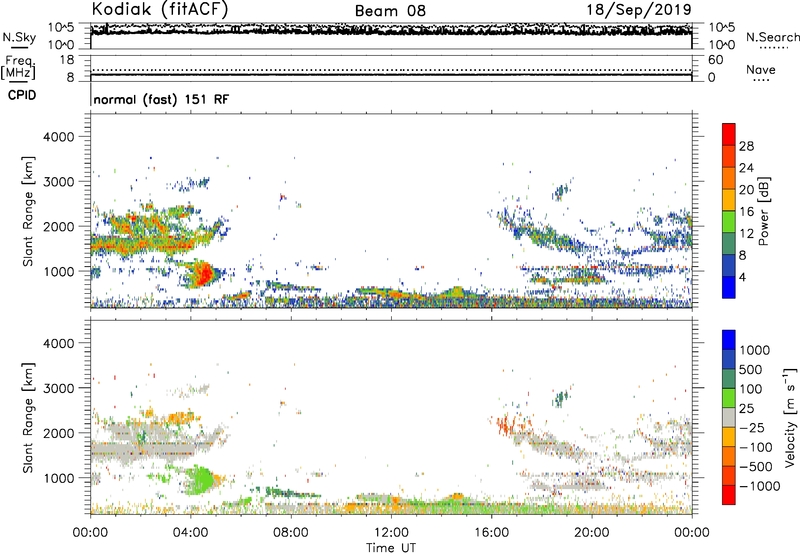Click the 'Nave' legend label
The width and height of the screenshot is (800, 554).
point(761,69)
